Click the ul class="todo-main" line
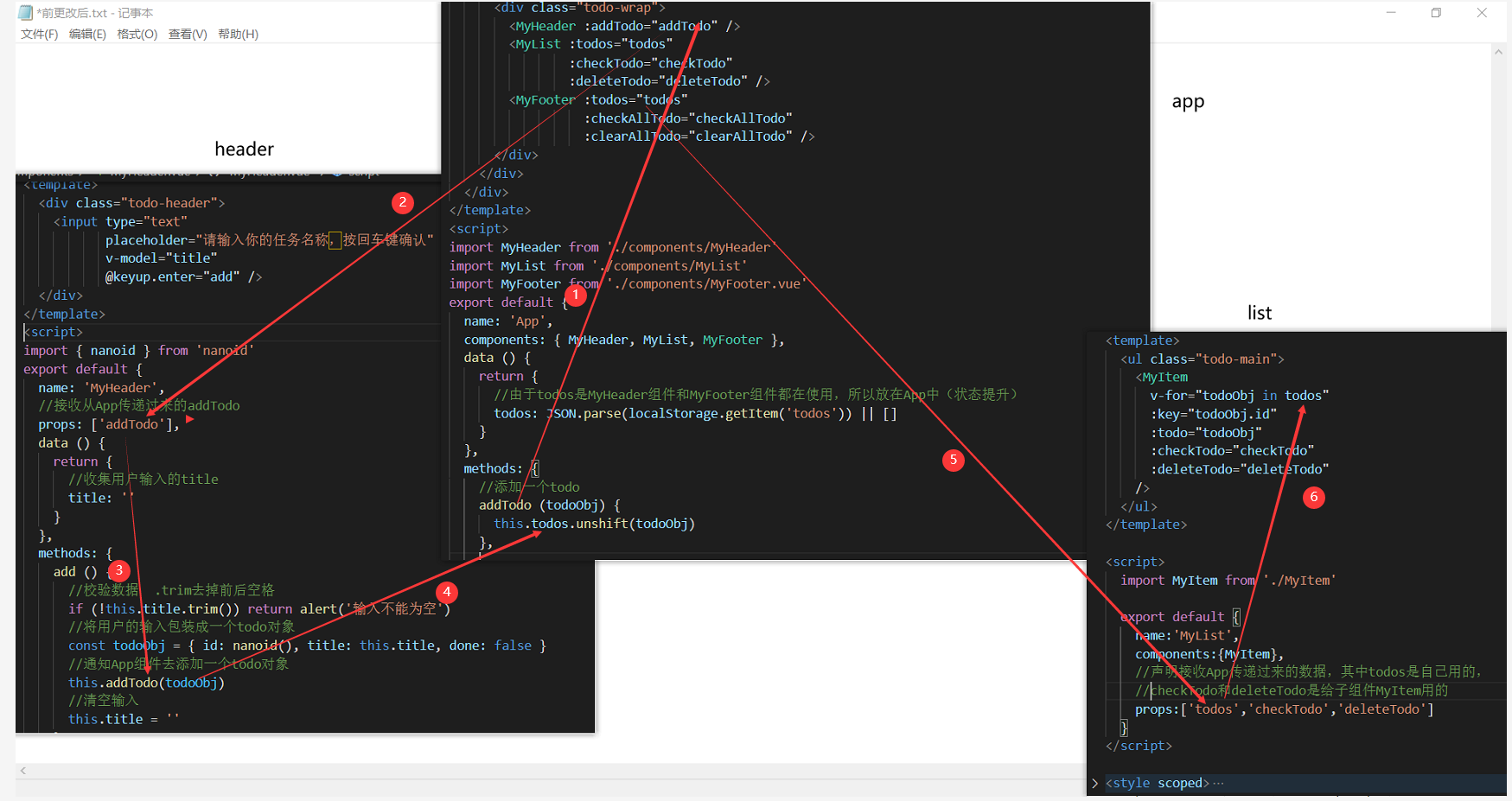Viewport: 1512px width, 801px height. tap(1203, 359)
